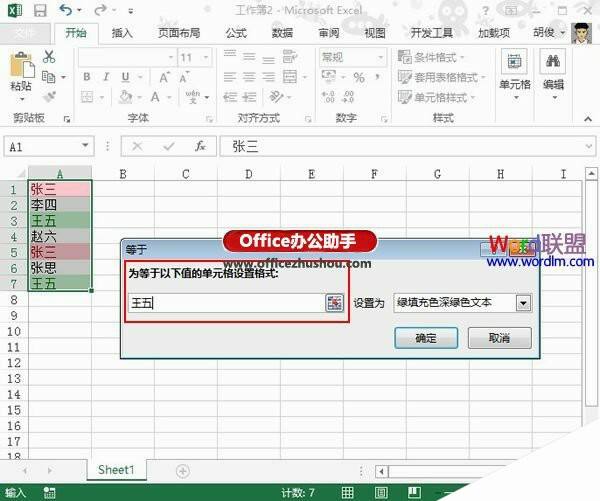The width and height of the screenshot is (600, 501).
Task: Click the Increase Decimal icon
Action: point(328,97)
